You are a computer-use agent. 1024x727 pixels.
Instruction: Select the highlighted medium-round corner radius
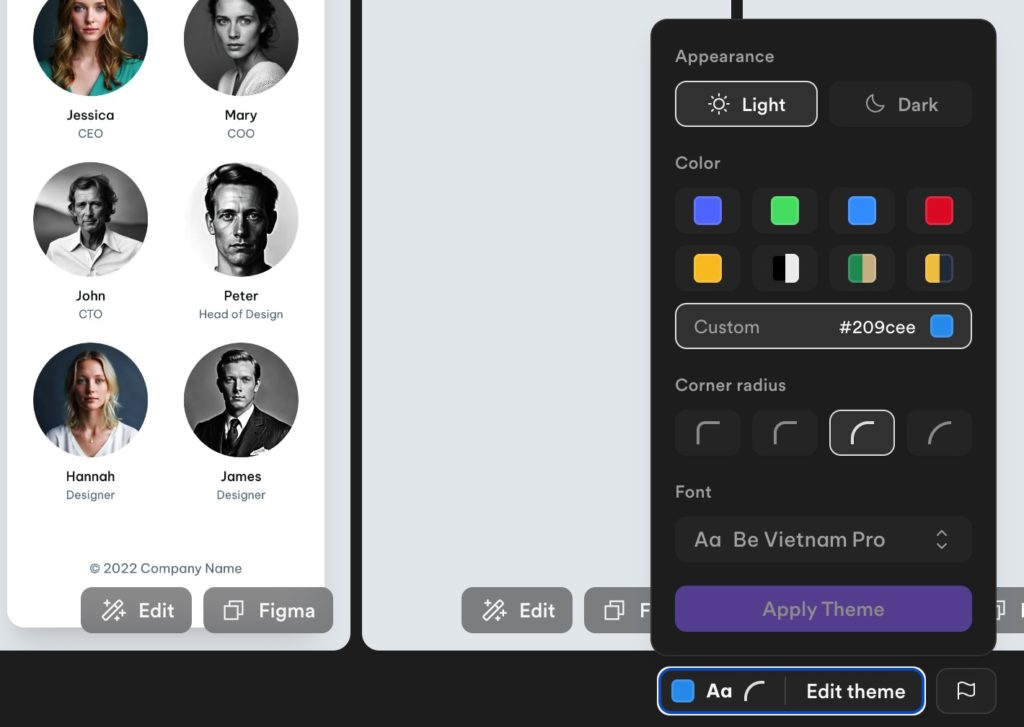pos(861,432)
